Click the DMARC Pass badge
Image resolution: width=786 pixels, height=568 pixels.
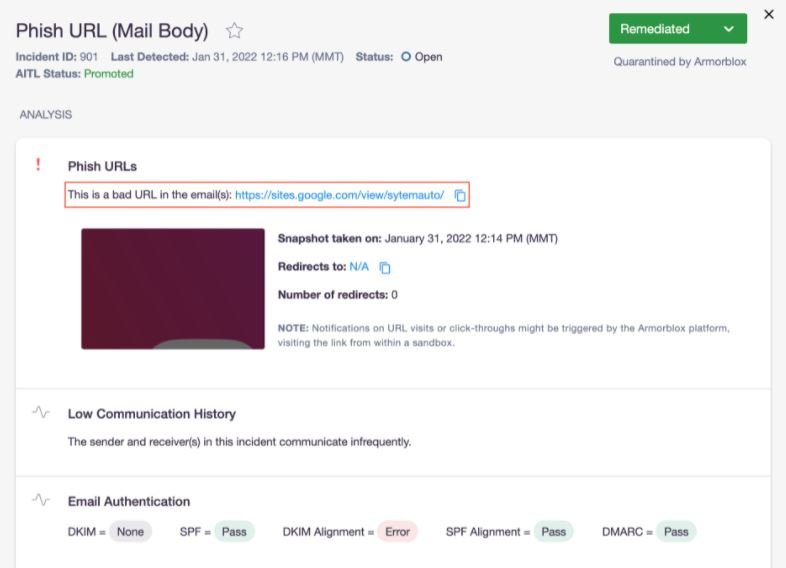676,531
